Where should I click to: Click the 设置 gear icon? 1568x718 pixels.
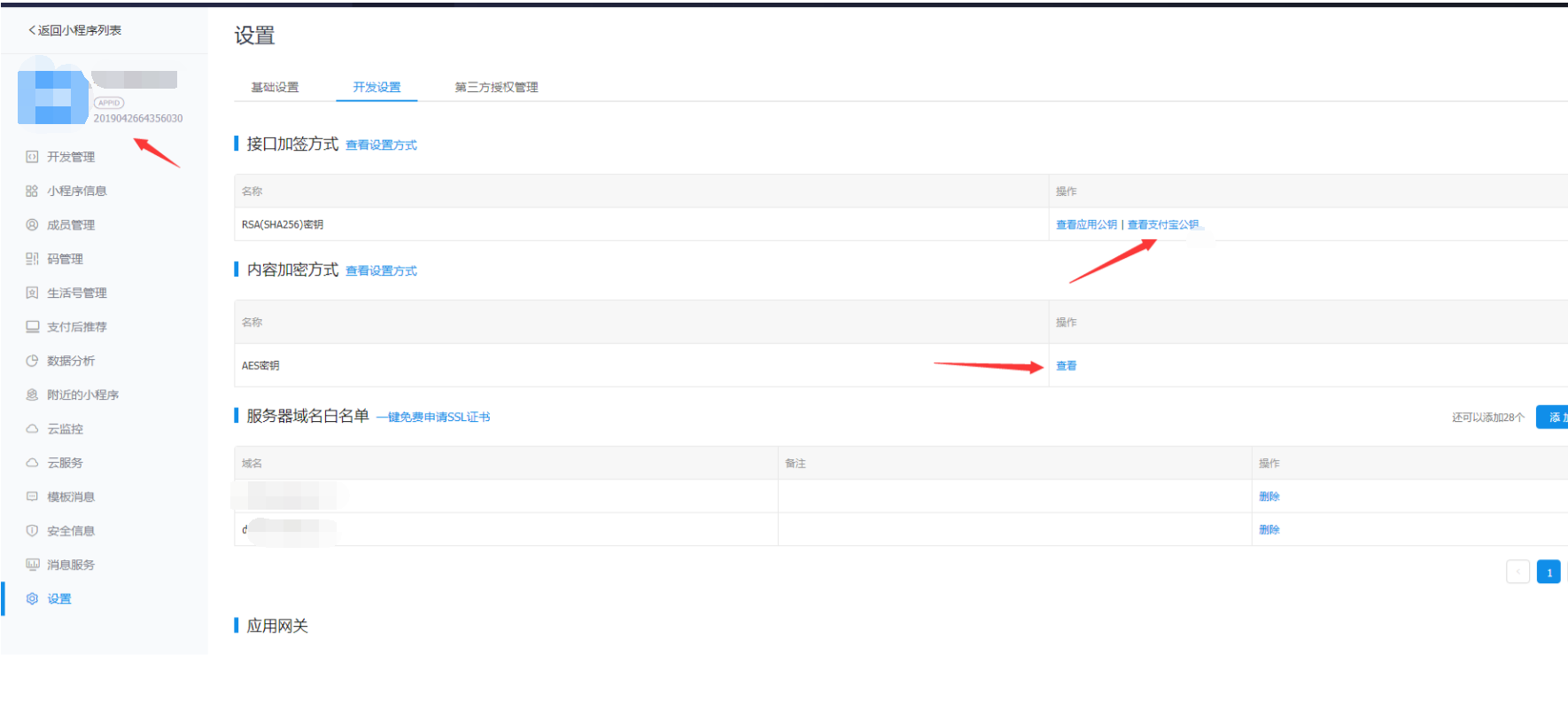point(32,598)
